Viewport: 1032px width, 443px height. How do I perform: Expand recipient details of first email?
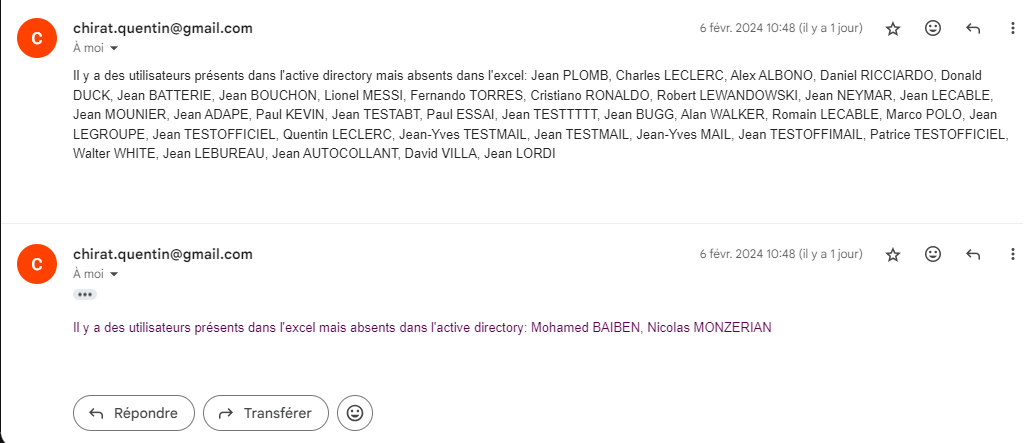(x=113, y=48)
